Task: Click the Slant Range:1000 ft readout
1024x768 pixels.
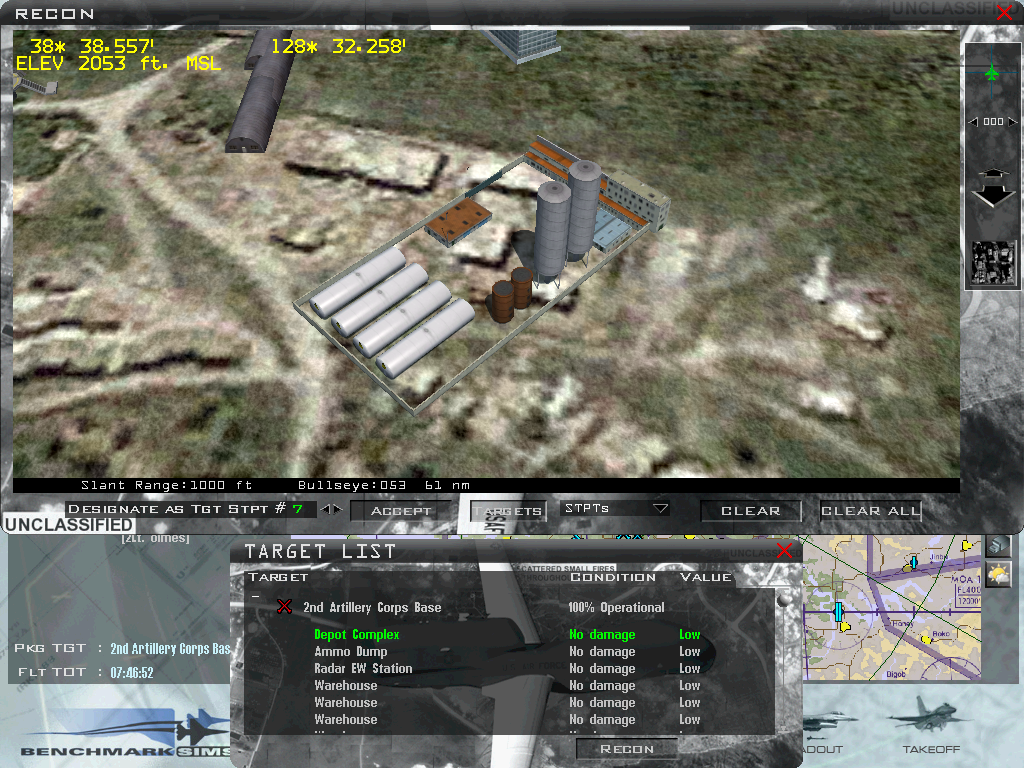Action: pyautogui.click(x=167, y=485)
